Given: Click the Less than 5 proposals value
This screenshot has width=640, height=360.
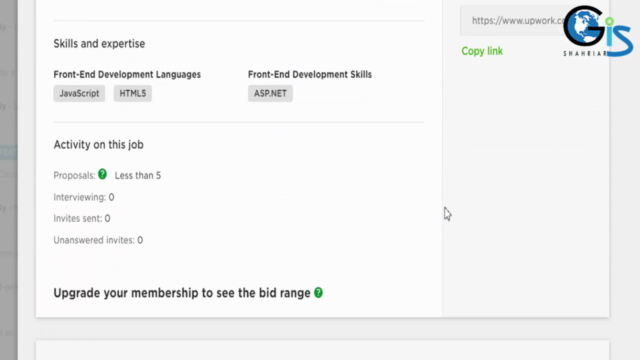Looking at the screenshot, I should tap(138, 176).
